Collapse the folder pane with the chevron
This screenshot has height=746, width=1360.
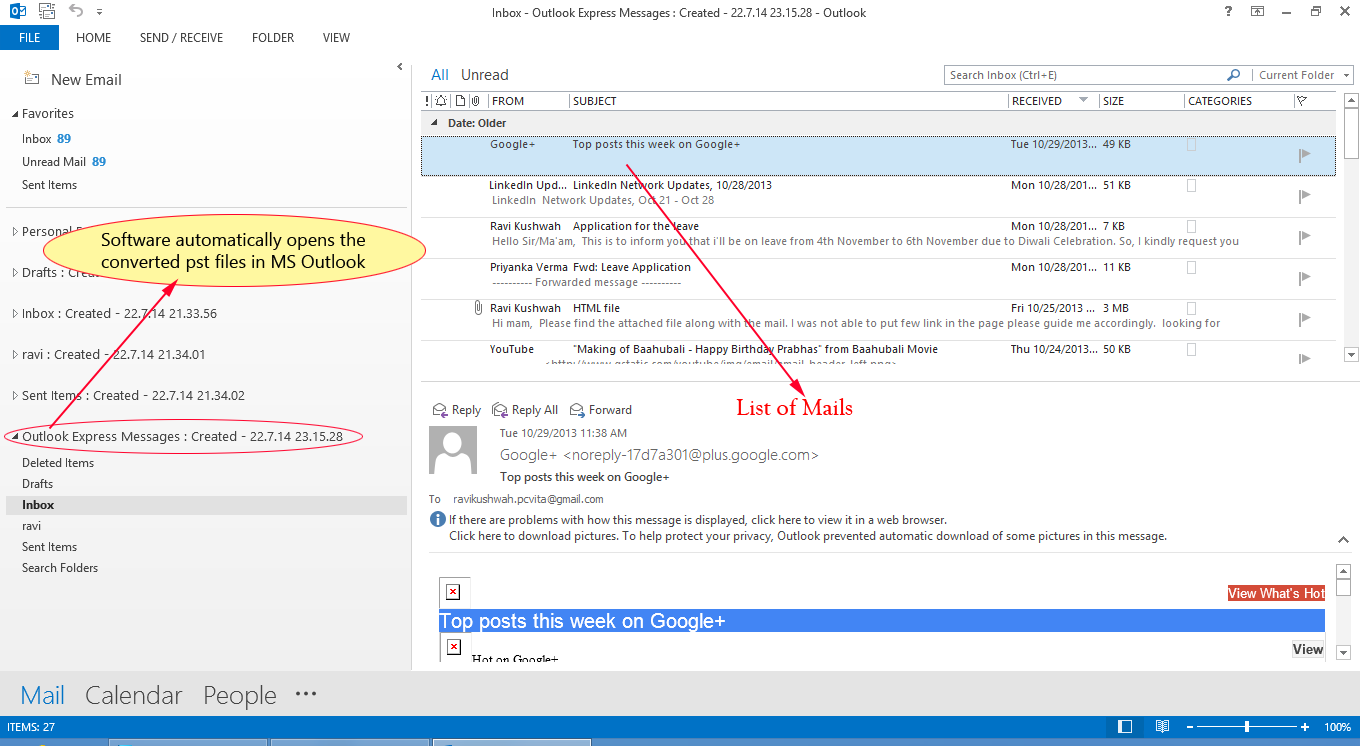point(399,67)
